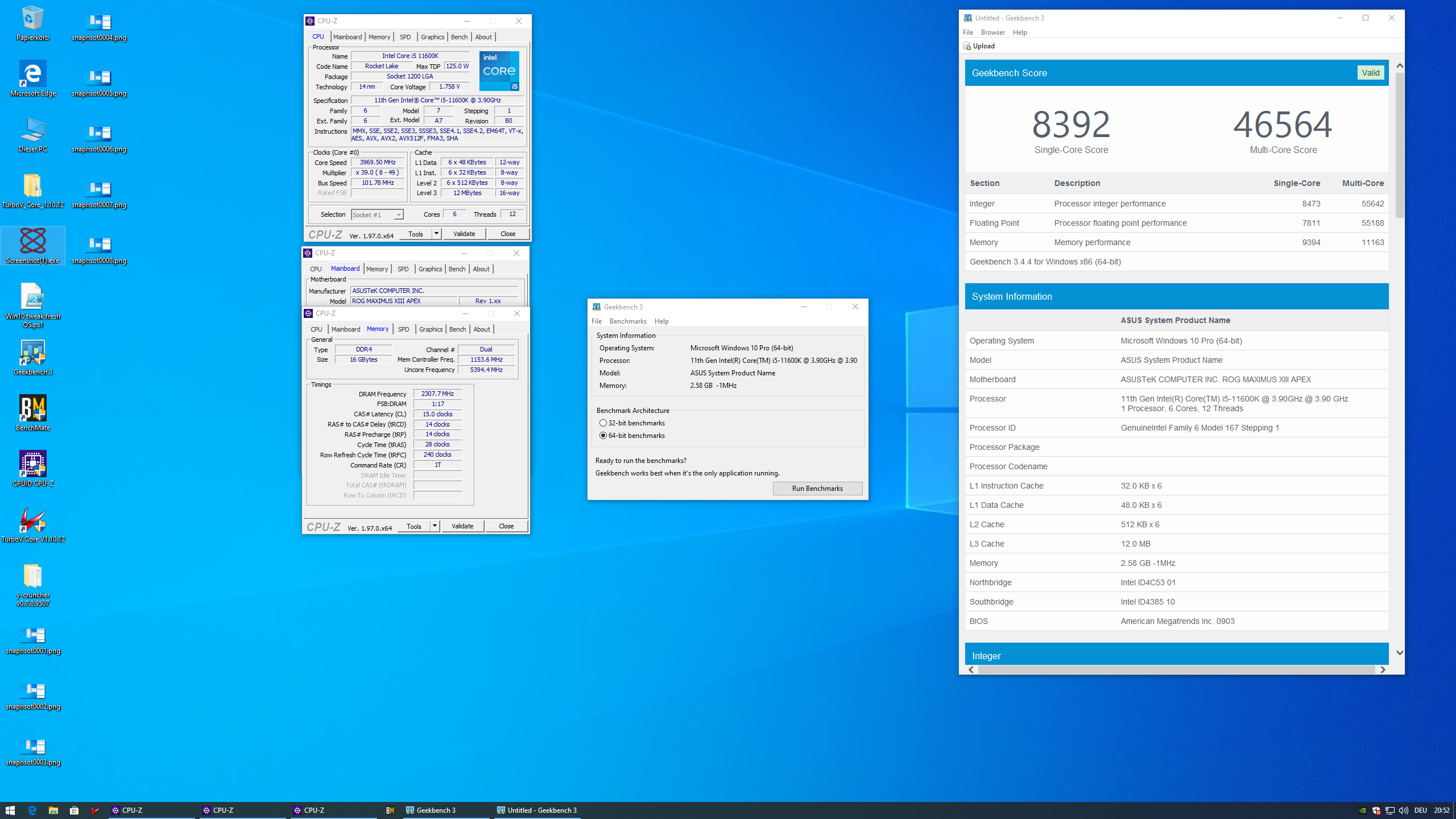Open Help menu in Geekbench 3 window
Image resolution: width=1456 pixels, height=819 pixels.
[661, 321]
